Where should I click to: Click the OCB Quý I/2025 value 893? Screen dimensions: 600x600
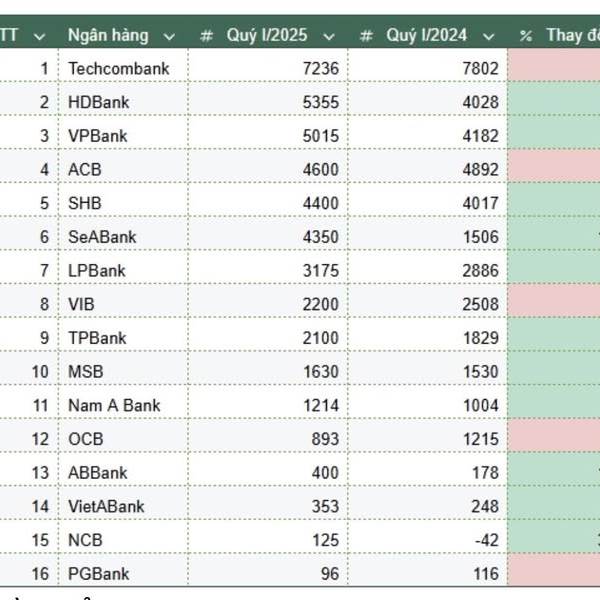pos(325,439)
